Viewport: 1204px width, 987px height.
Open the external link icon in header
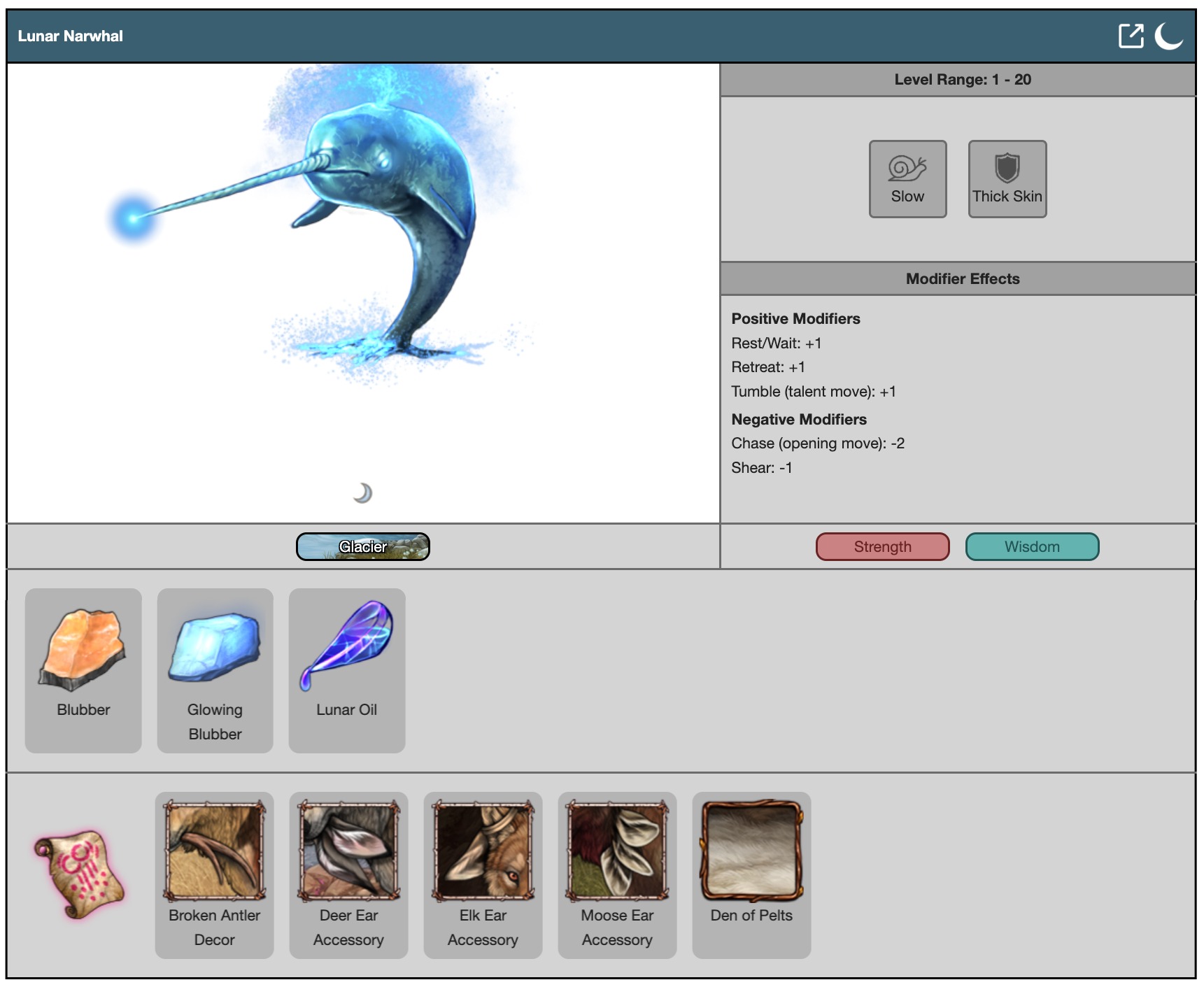click(1131, 36)
